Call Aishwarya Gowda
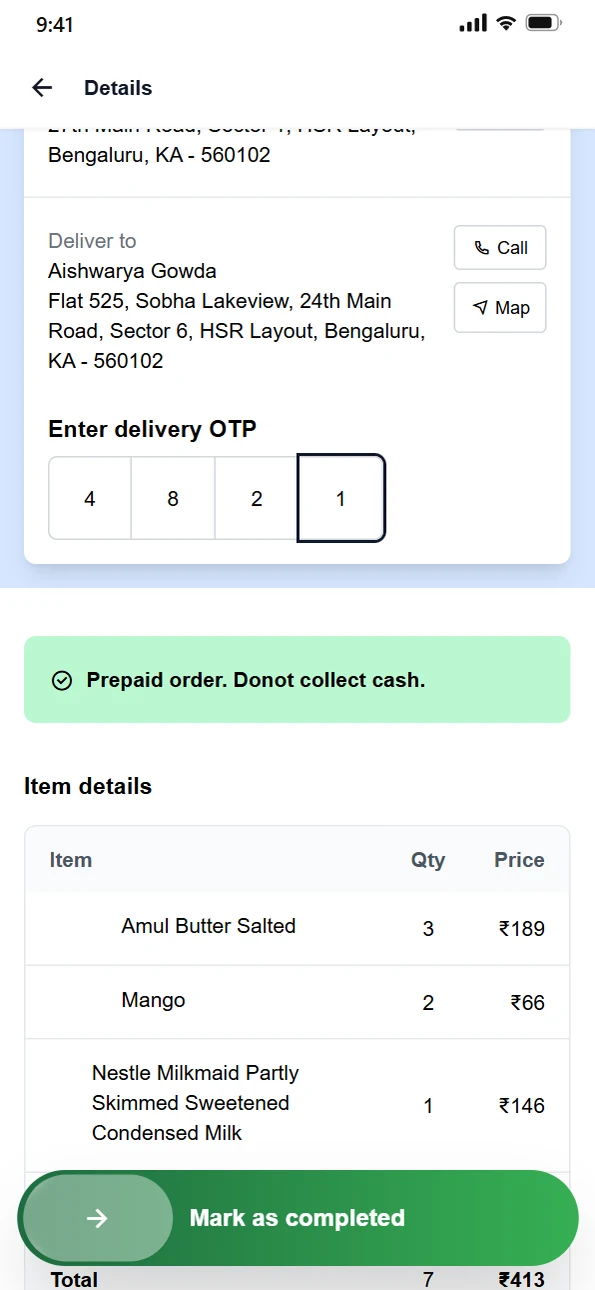 (x=500, y=248)
